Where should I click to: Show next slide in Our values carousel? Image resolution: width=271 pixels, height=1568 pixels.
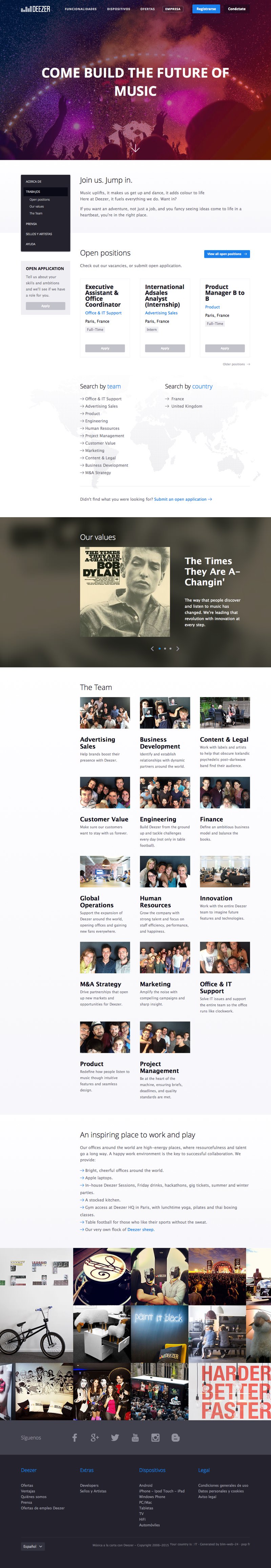pyautogui.click(x=178, y=648)
